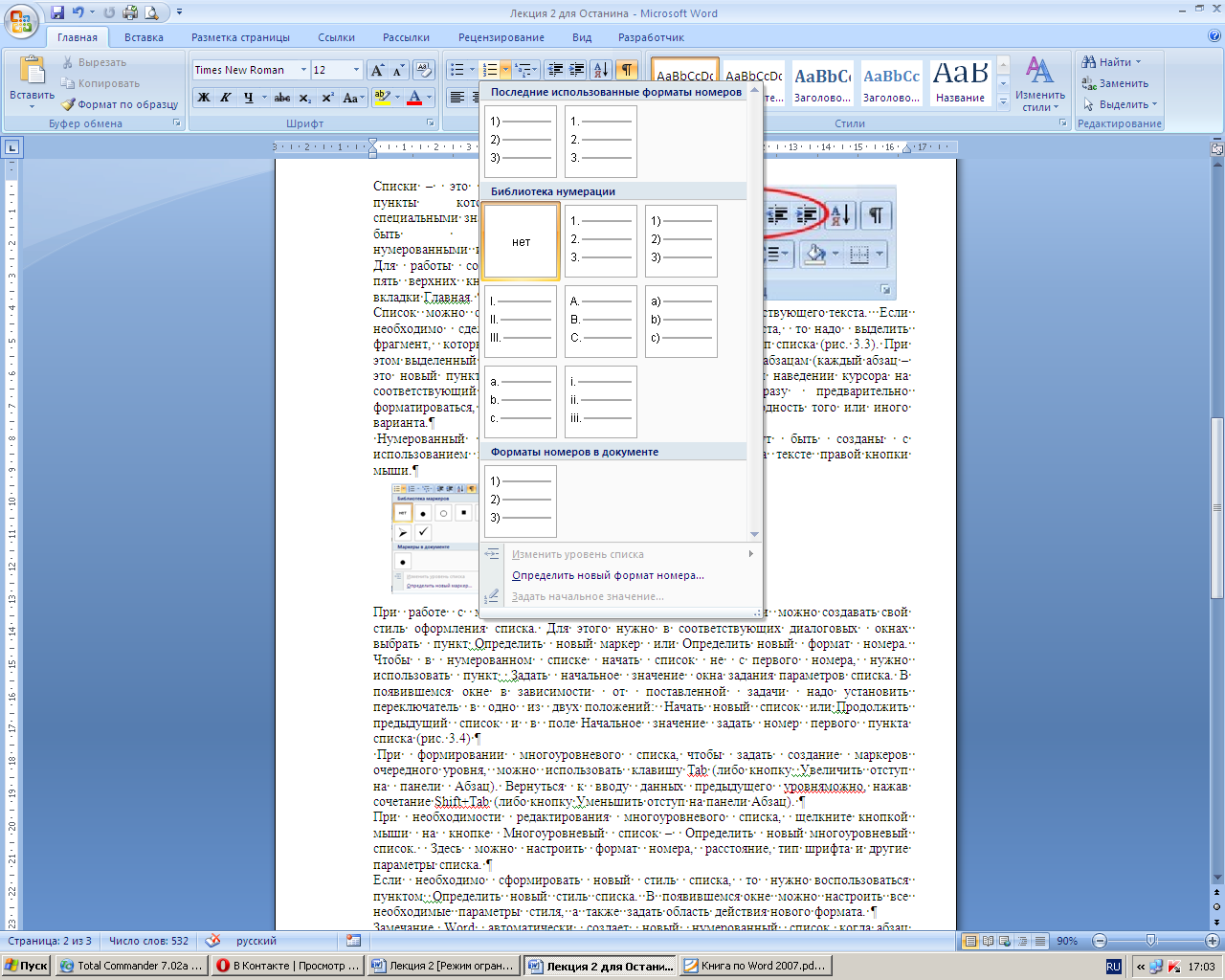
Task: Toggle show paragraph marks ¶ button
Action: click(x=626, y=70)
